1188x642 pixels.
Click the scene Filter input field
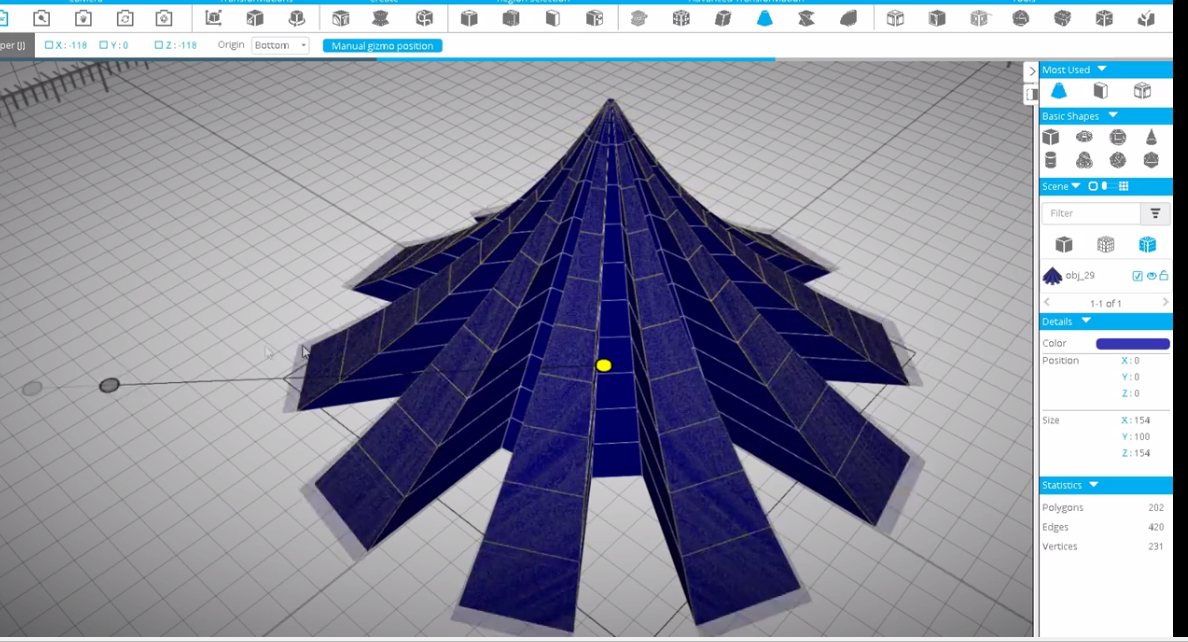click(1092, 214)
